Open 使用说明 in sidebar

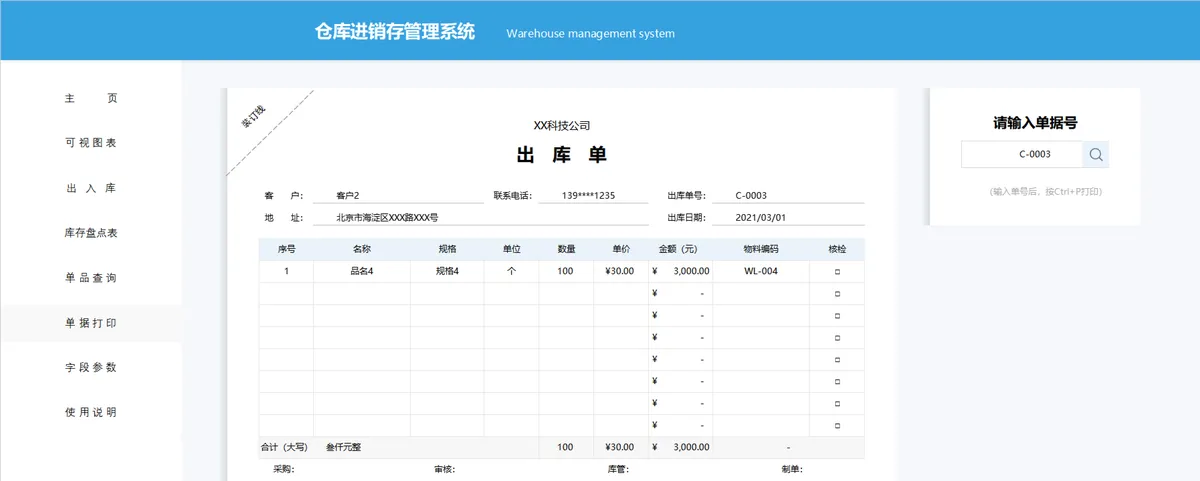tap(91, 412)
